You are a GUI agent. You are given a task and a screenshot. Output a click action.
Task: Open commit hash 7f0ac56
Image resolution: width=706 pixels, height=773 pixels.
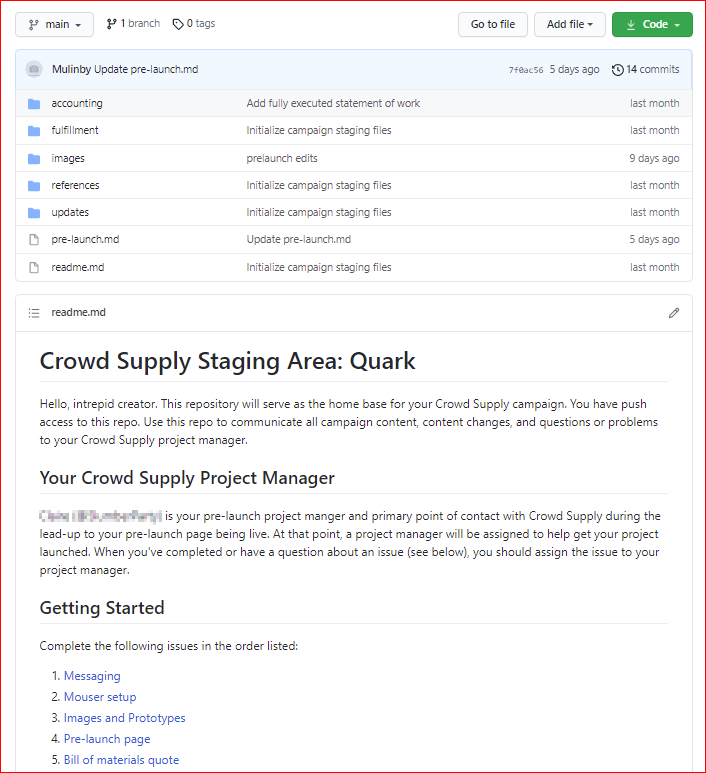[x=526, y=70]
